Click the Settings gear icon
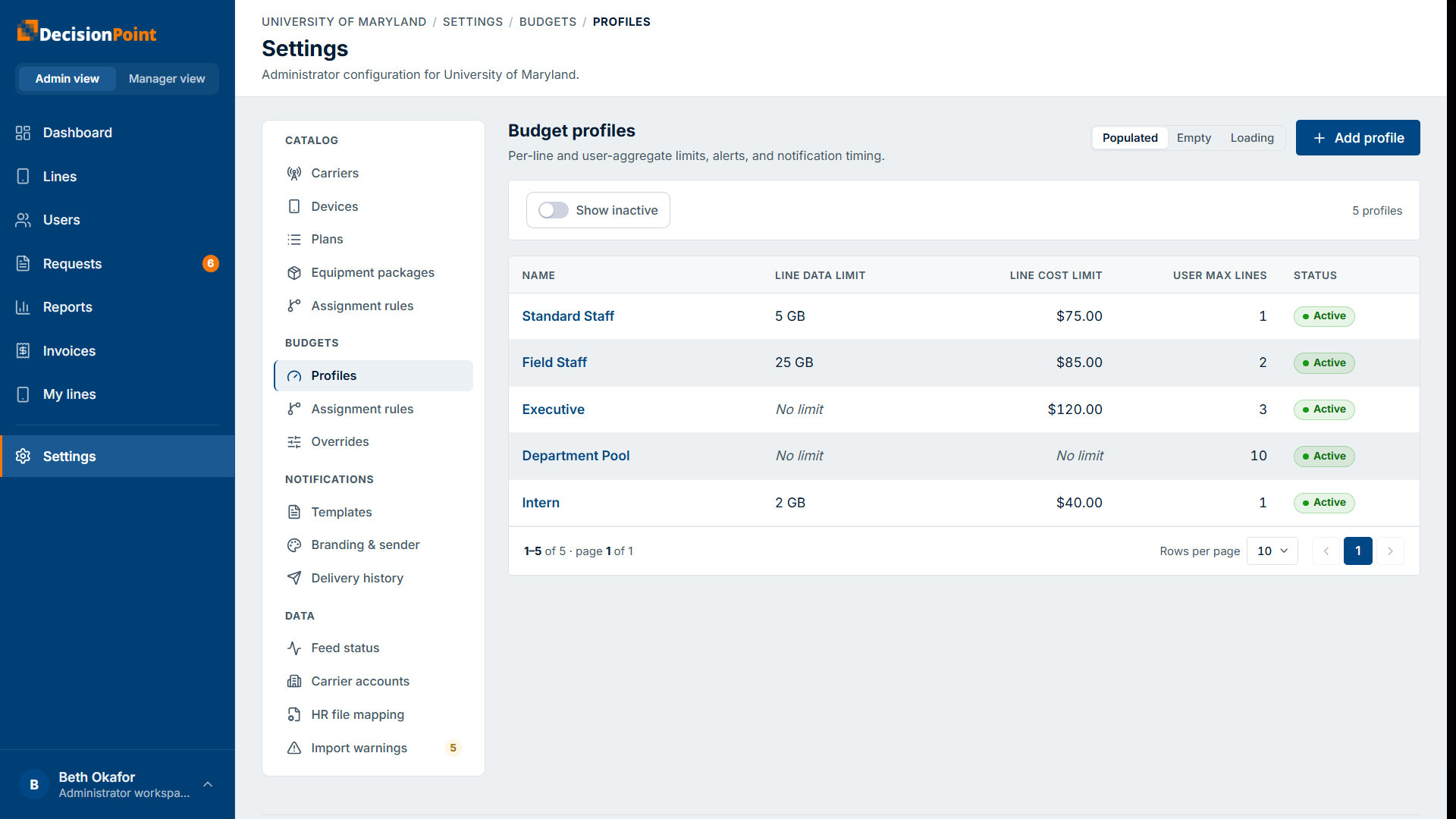The image size is (1456, 819). (23, 457)
